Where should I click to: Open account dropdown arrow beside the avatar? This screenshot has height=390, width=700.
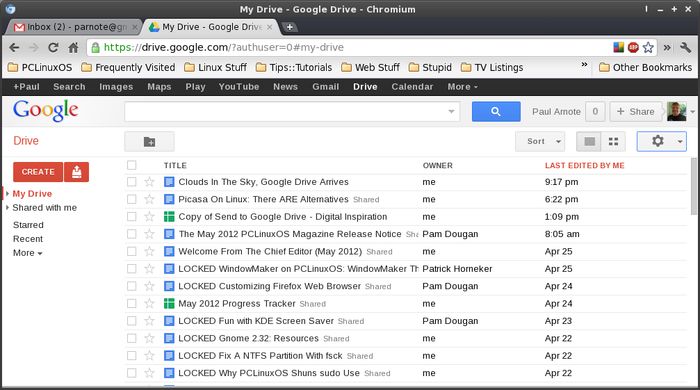[x=692, y=112]
